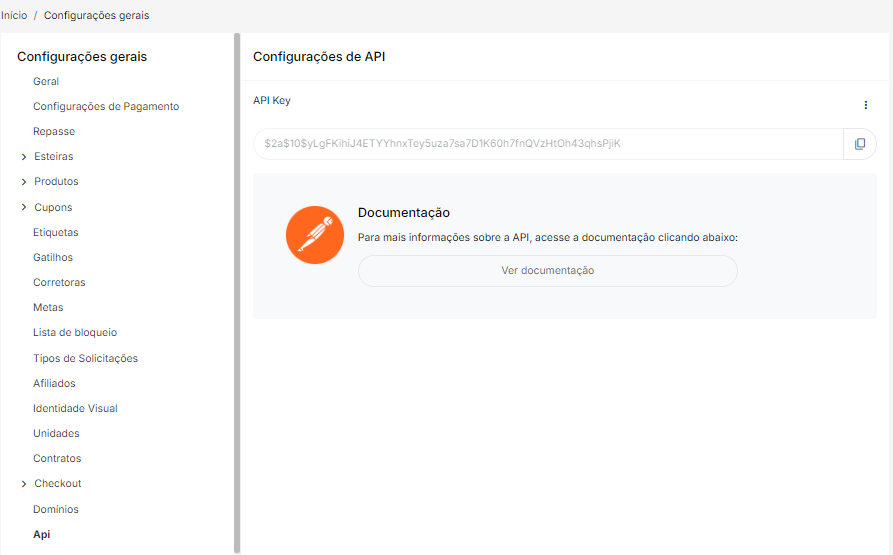Copy the API key with the clipboard icon
Viewport: 893px width, 555px height.
coord(859,144)
